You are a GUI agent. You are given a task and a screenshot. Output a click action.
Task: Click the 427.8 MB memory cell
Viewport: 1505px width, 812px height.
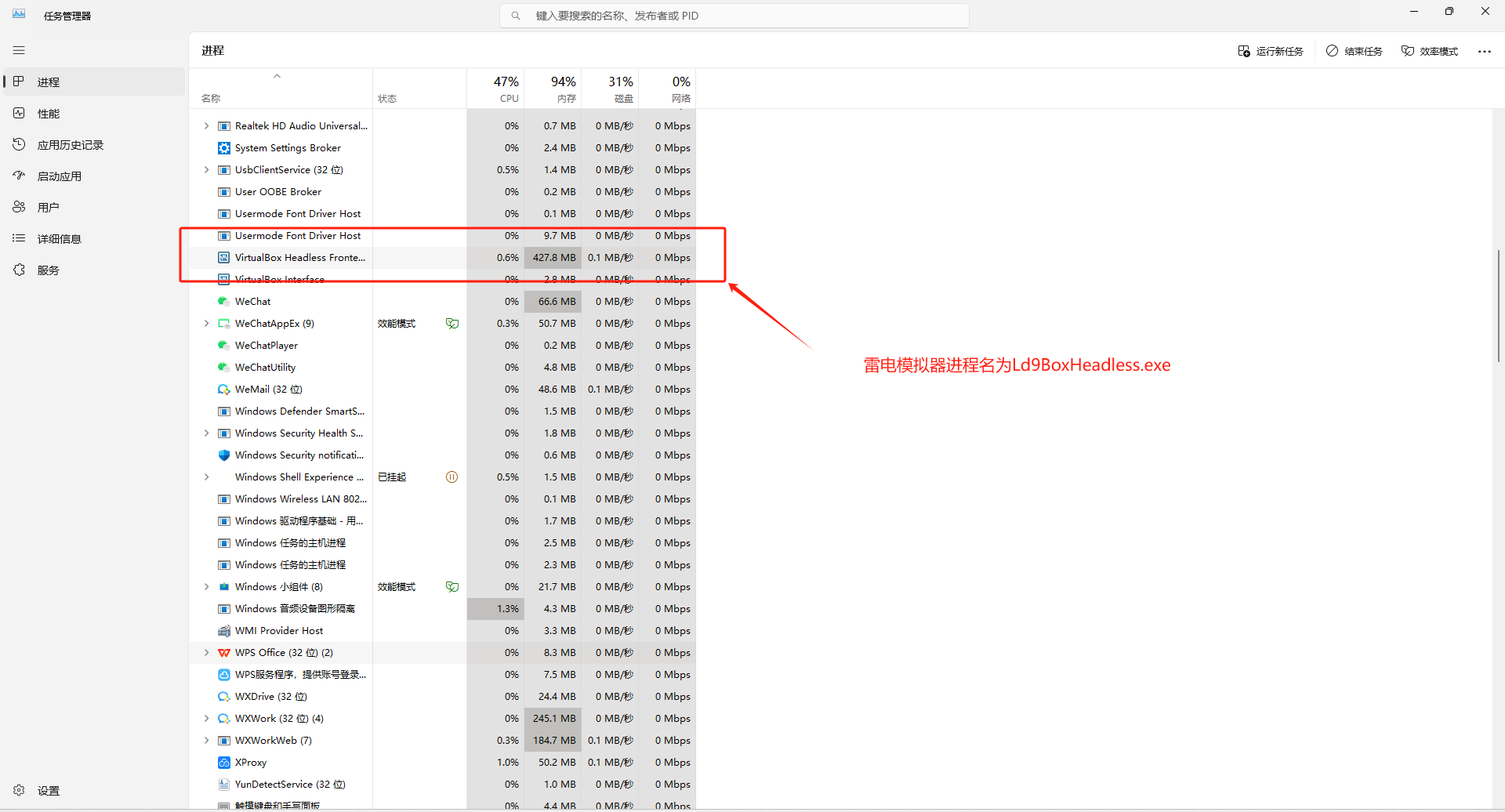click(553, 258)
